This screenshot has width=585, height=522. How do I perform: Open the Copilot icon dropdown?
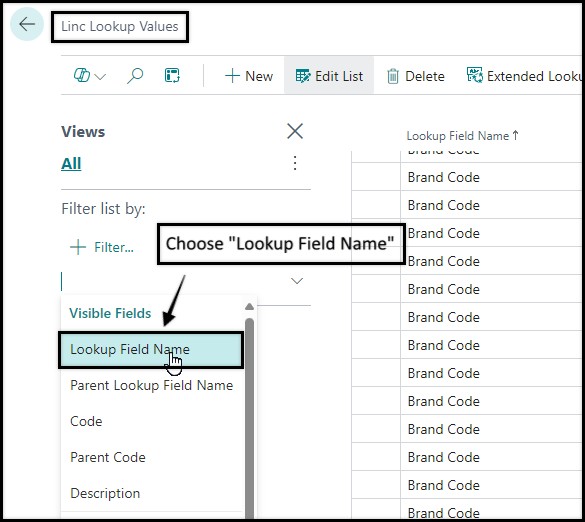point(90,76)
